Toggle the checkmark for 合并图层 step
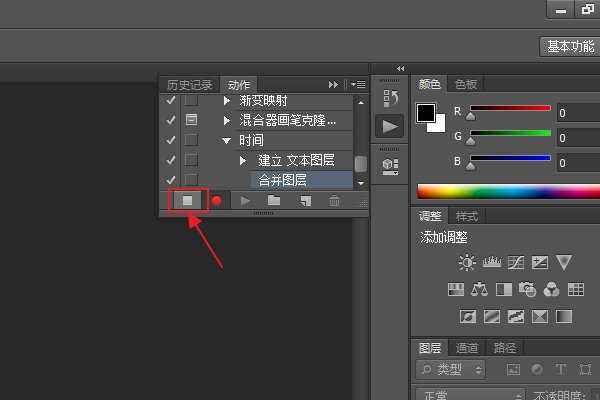 click(171, 180)
